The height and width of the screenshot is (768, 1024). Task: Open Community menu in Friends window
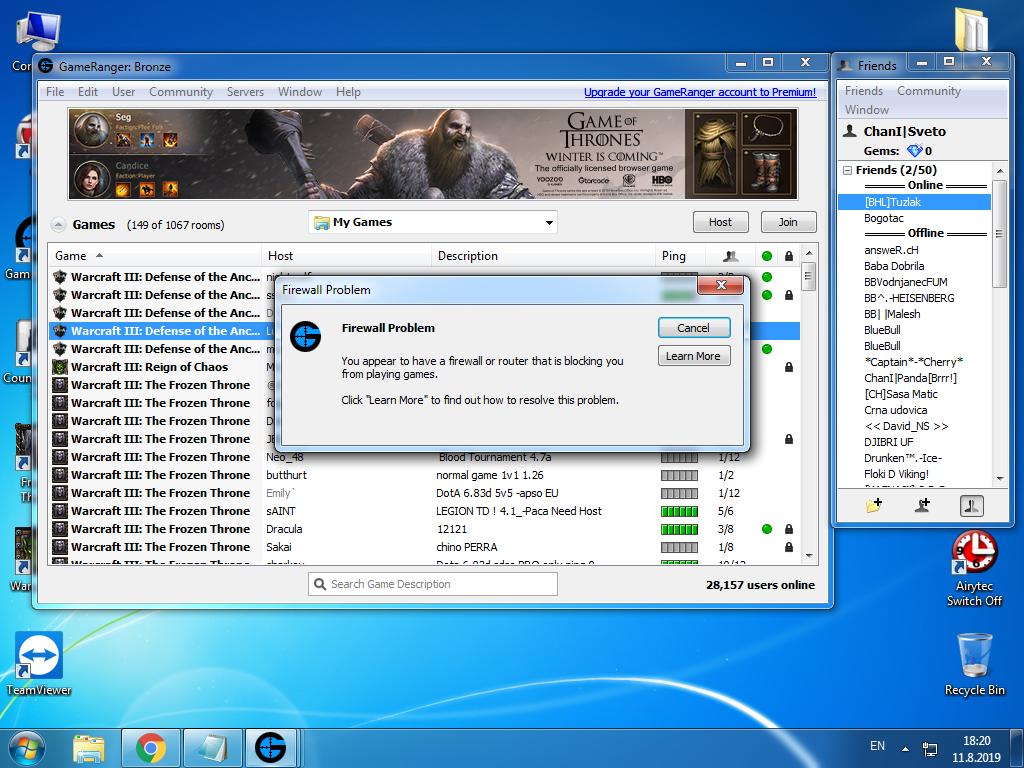[929, 91]
